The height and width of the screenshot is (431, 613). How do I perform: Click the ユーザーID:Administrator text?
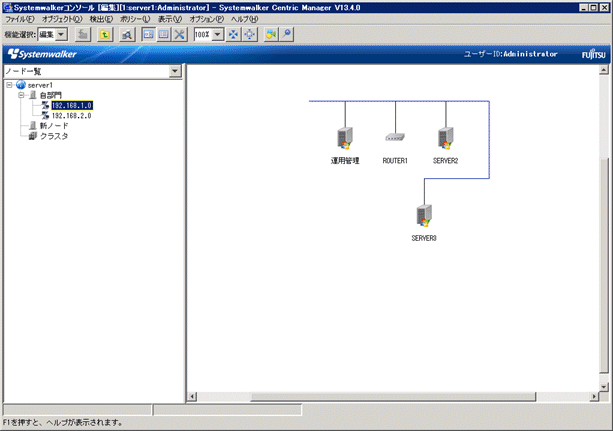click(x=511, y=54)
